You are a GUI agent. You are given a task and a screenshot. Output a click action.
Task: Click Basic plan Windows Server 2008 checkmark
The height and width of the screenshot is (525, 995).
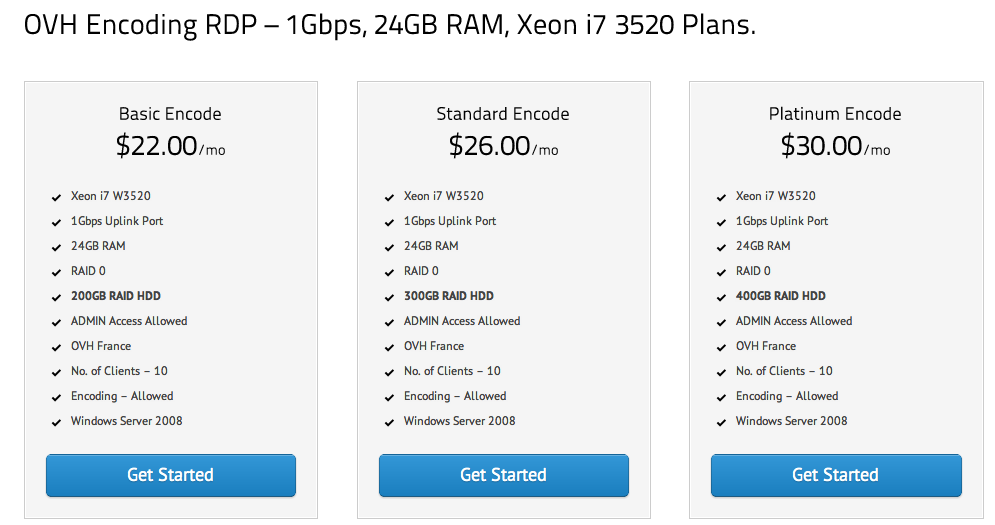(x=57, y=422)
